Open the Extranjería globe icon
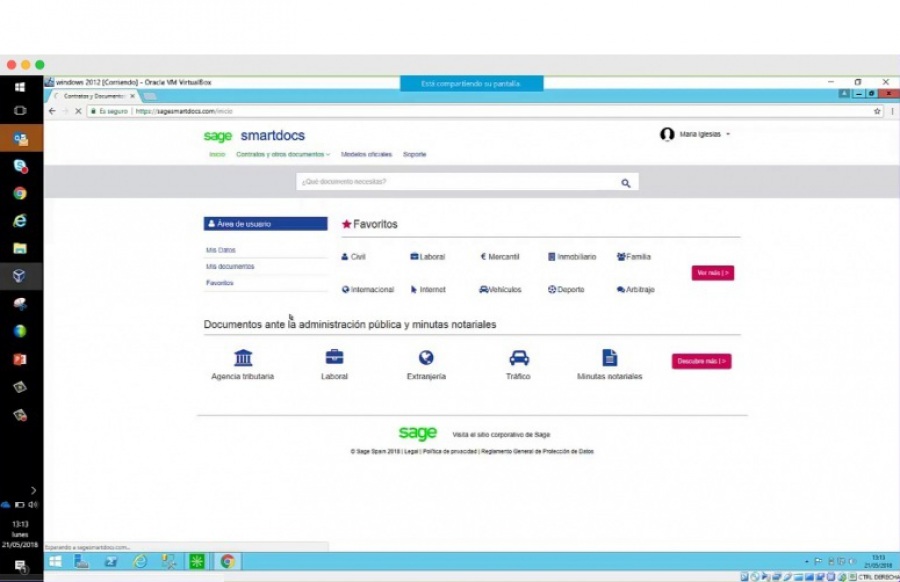900x582 pixels. (x=425, y=357)
